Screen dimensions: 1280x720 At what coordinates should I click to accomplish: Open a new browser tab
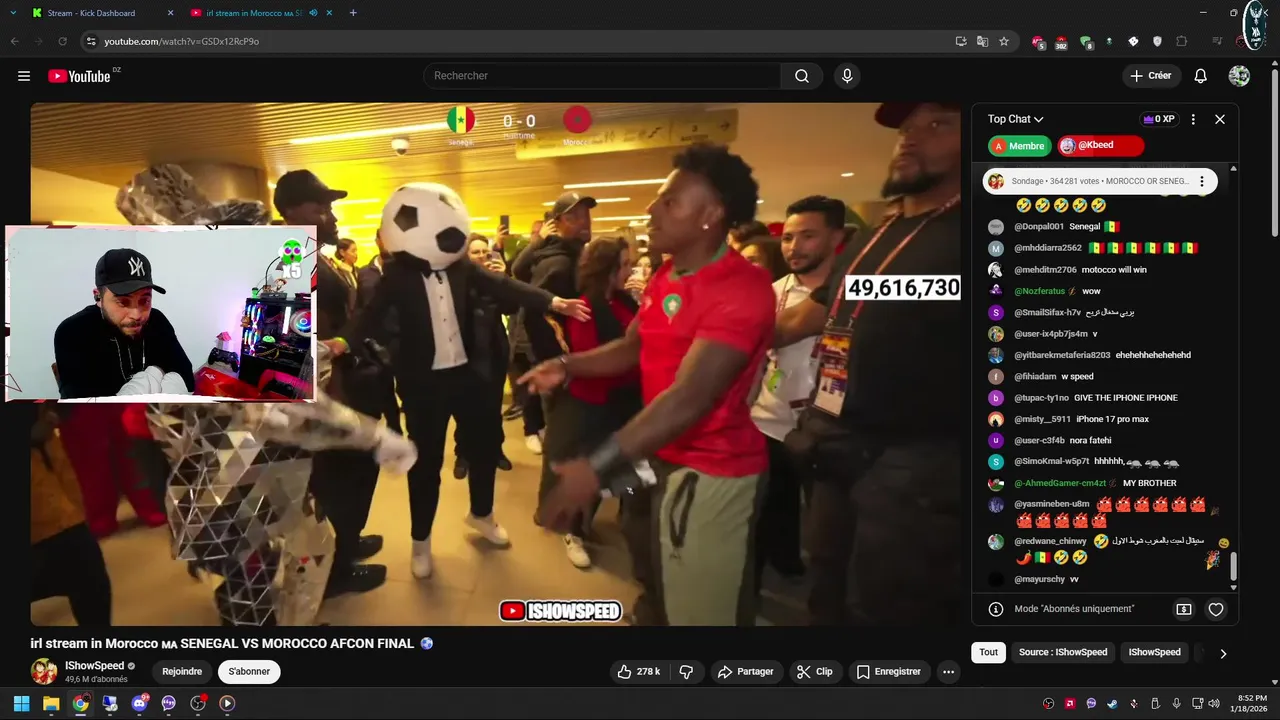(353, 13)
